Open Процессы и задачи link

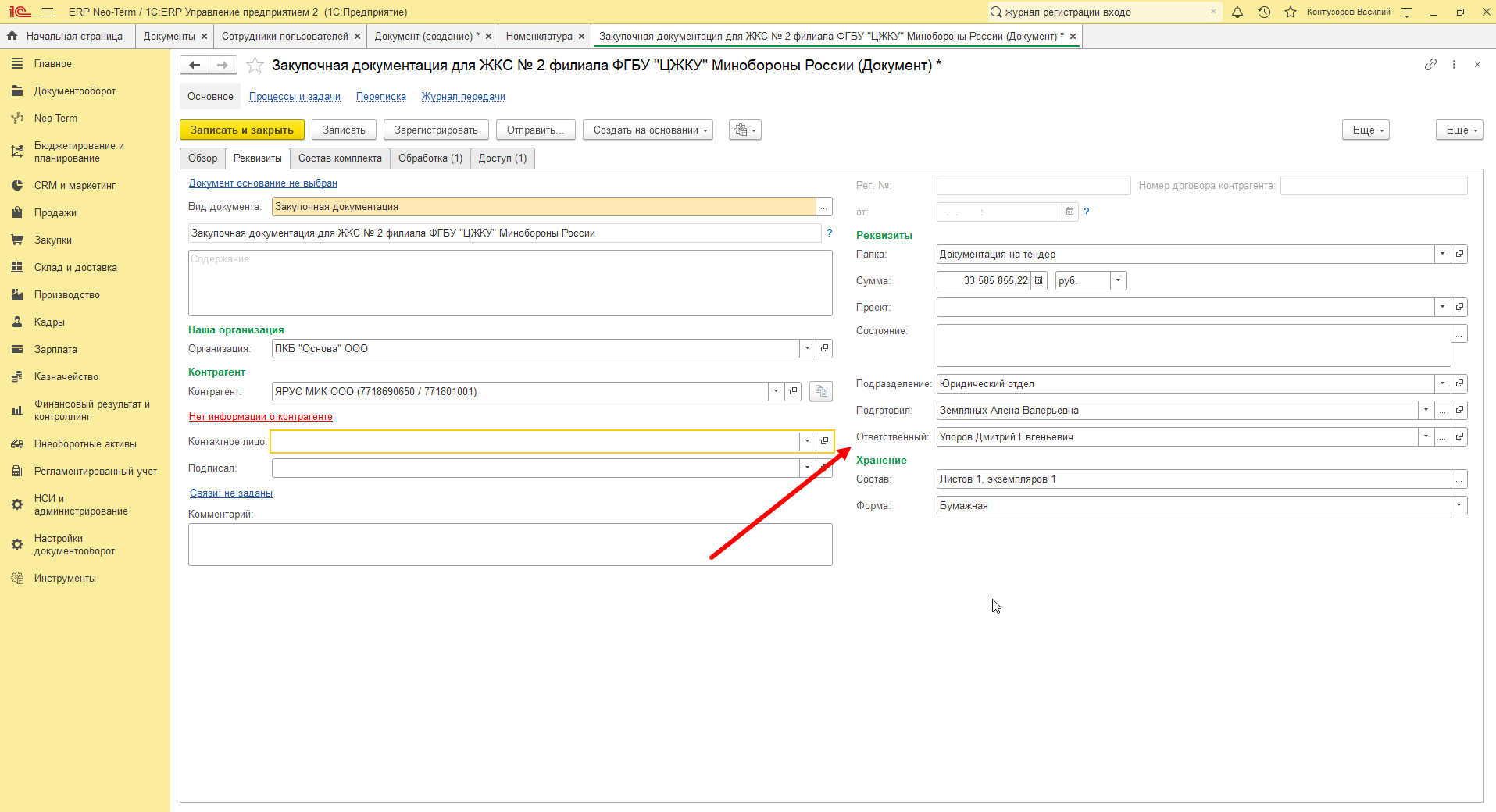pos(295,97)
